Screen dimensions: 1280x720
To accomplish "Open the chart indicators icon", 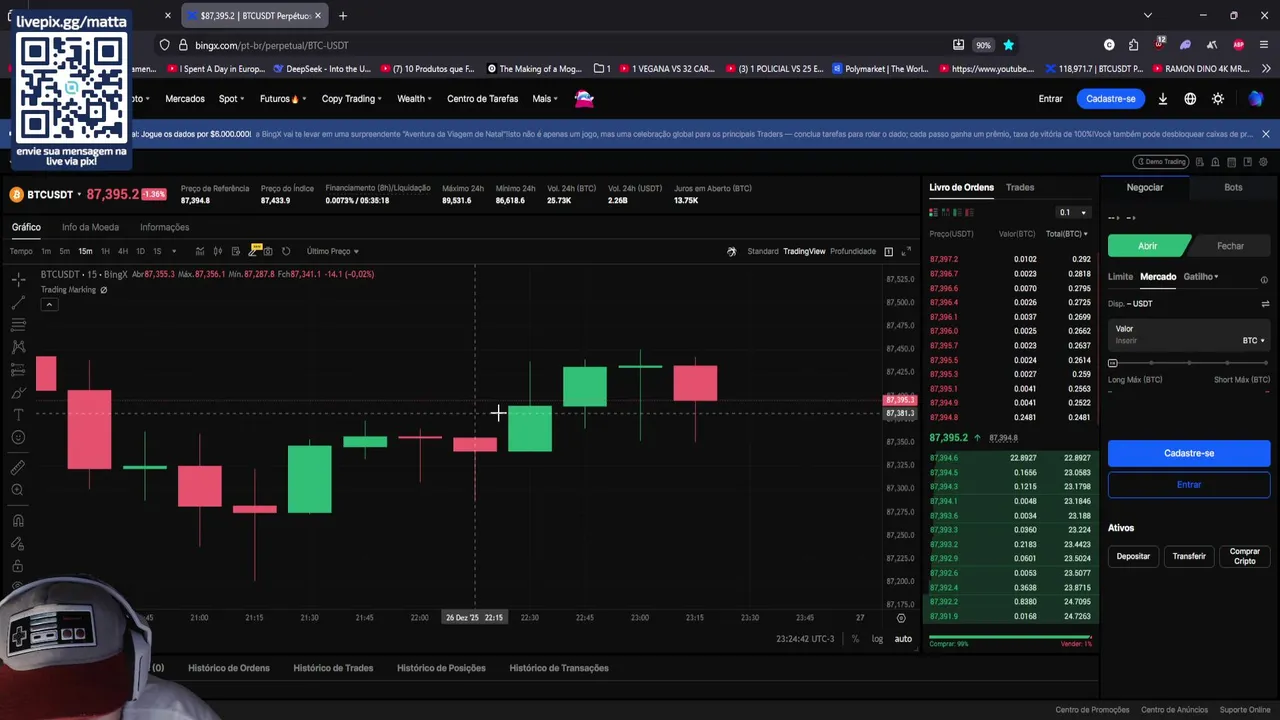I will coord(200,251).
